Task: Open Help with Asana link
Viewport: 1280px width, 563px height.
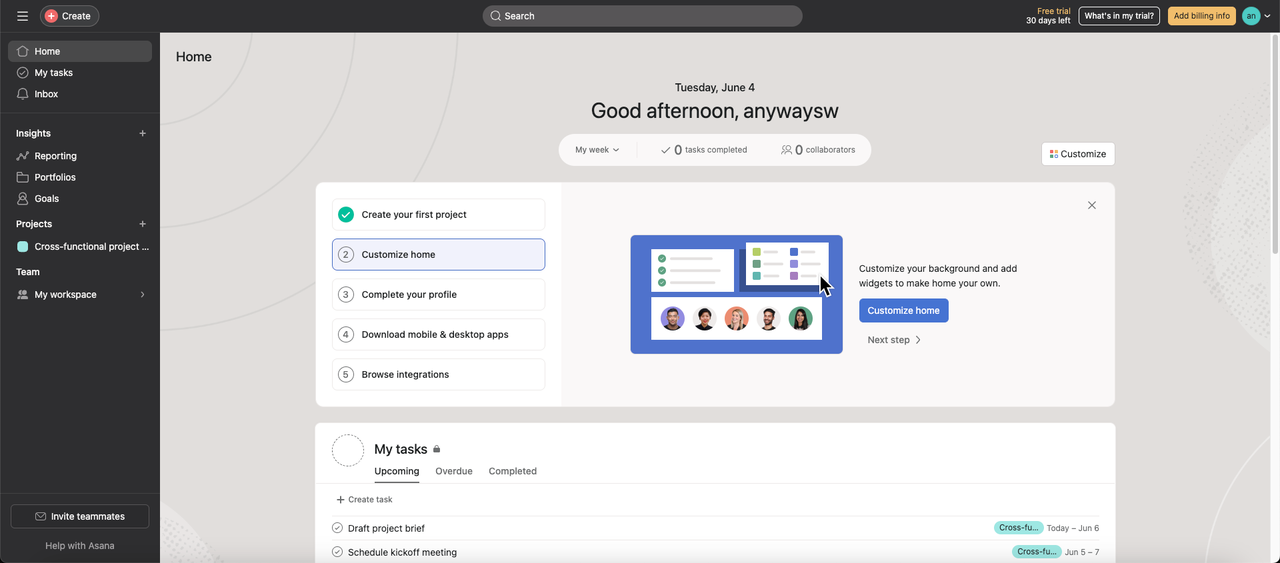Action: 80,546
